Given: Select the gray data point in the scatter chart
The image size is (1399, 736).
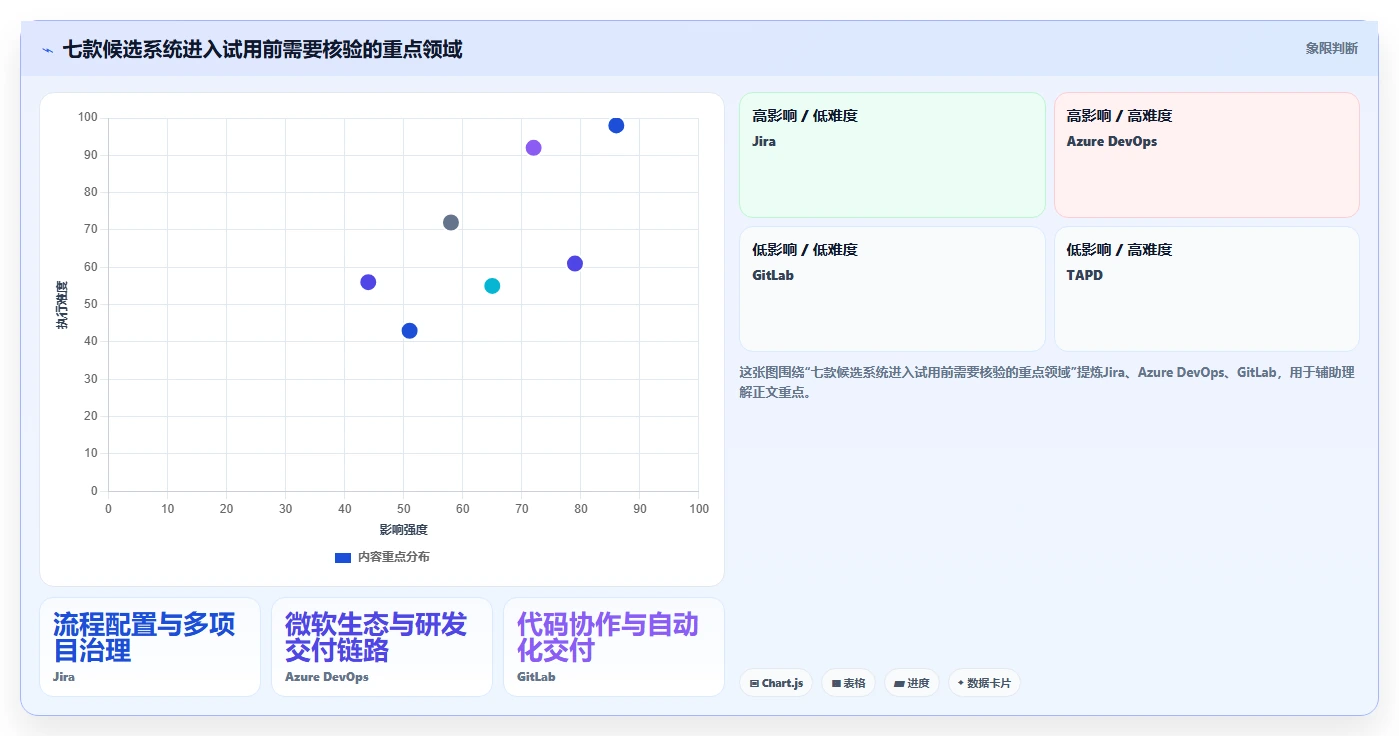Looking at the screenshot, I should [451, 222].
